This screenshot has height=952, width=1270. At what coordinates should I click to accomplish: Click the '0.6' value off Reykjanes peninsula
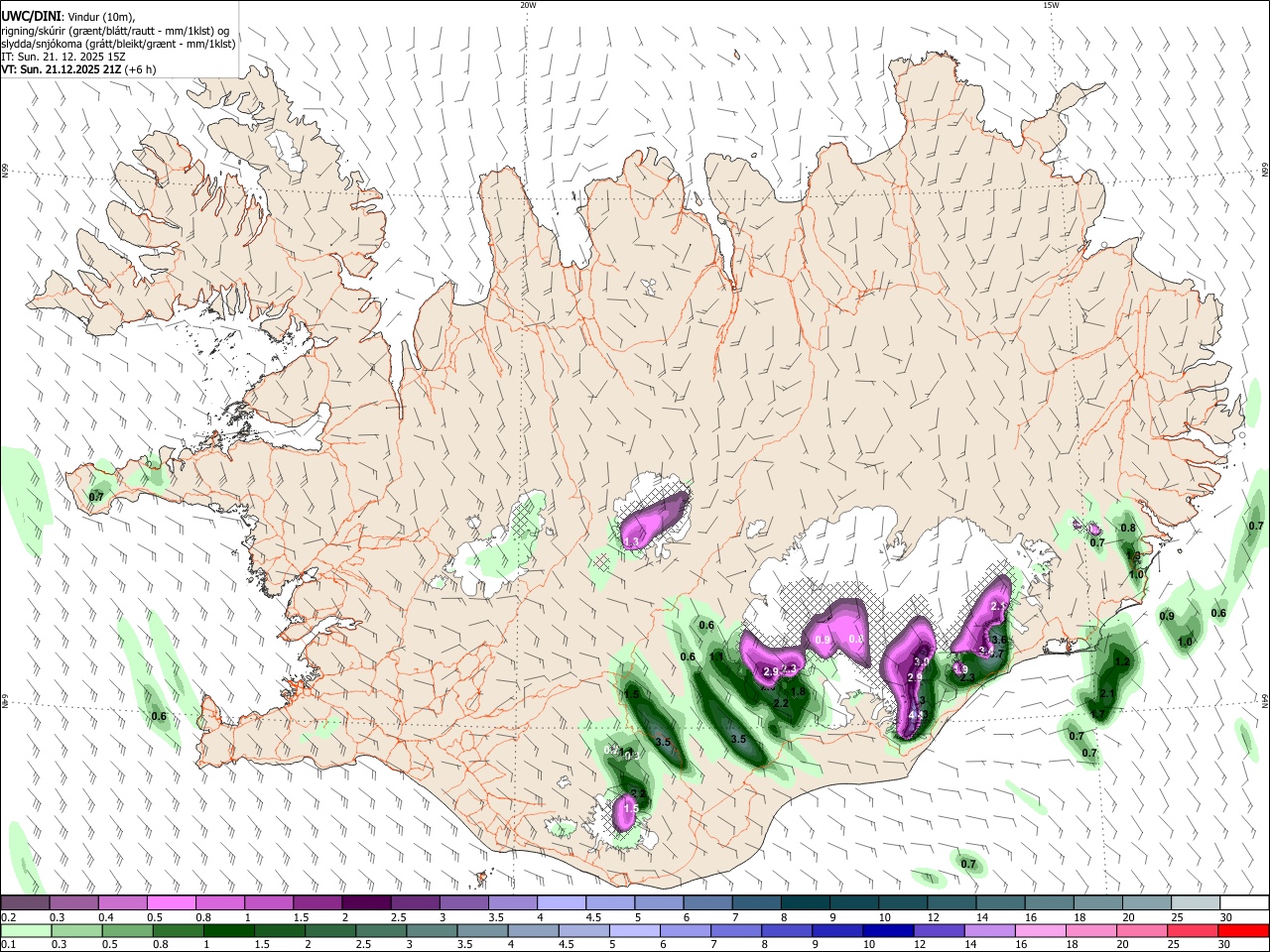(159, 716)
